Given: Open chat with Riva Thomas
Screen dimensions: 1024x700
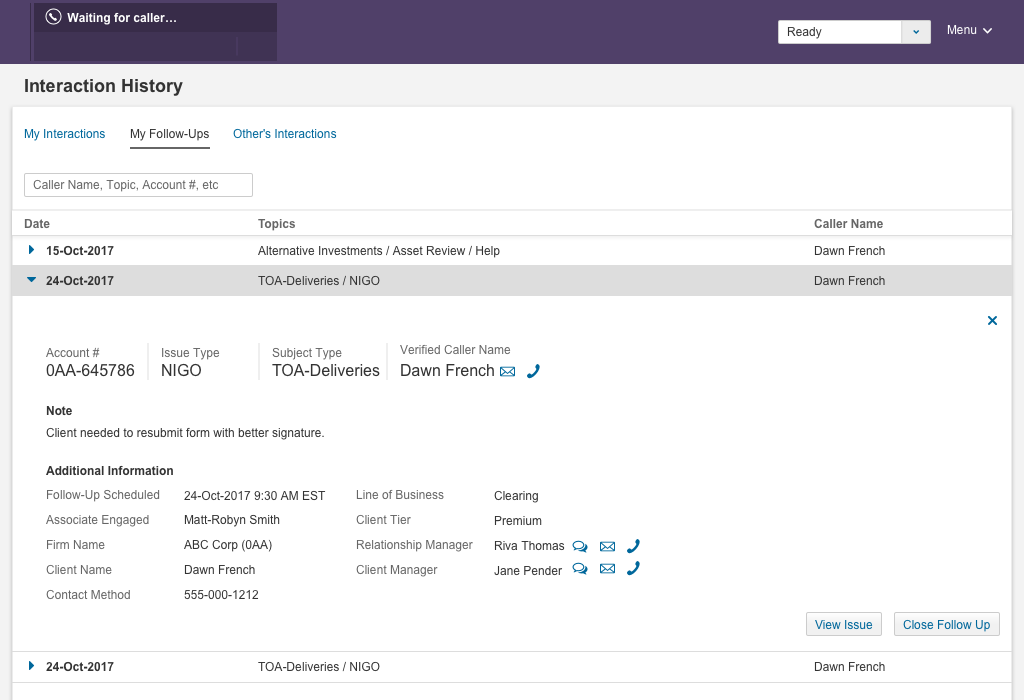Looking at the screenshot, I should click(x=580, y=546).
